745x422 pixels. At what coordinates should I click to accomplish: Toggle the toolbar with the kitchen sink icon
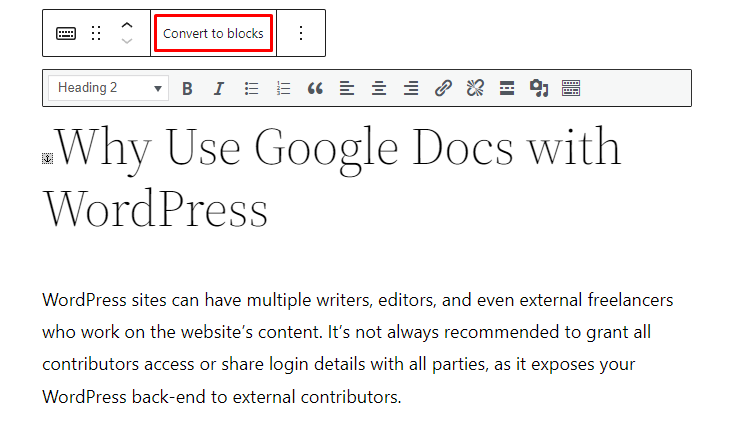pos(571,88)
